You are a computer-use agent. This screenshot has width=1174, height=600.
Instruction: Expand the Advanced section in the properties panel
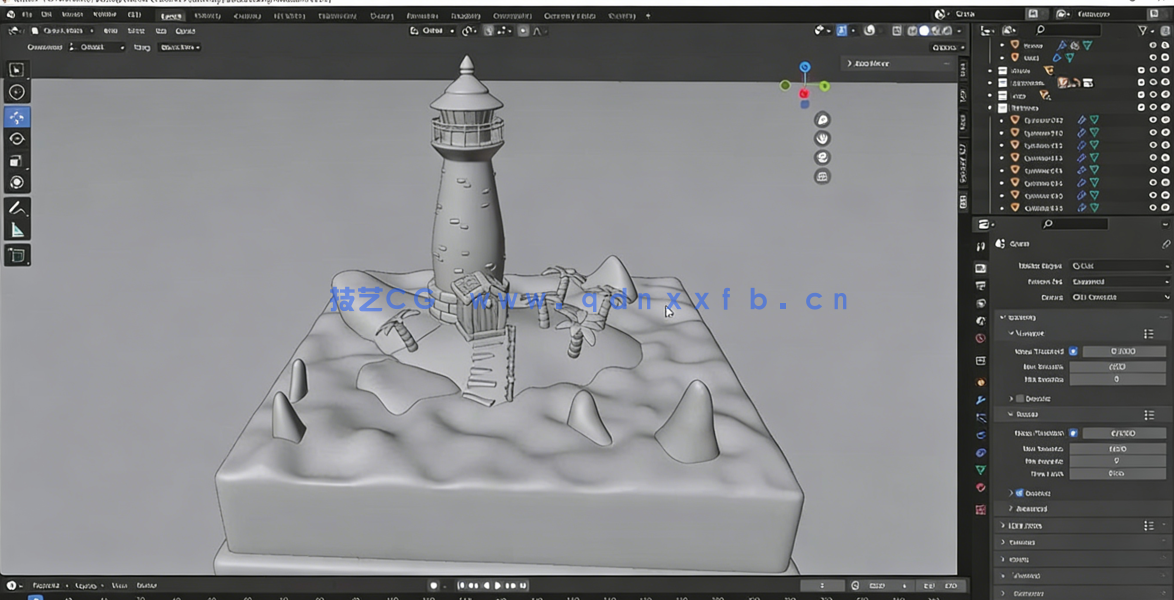[x=1030, y=508]
